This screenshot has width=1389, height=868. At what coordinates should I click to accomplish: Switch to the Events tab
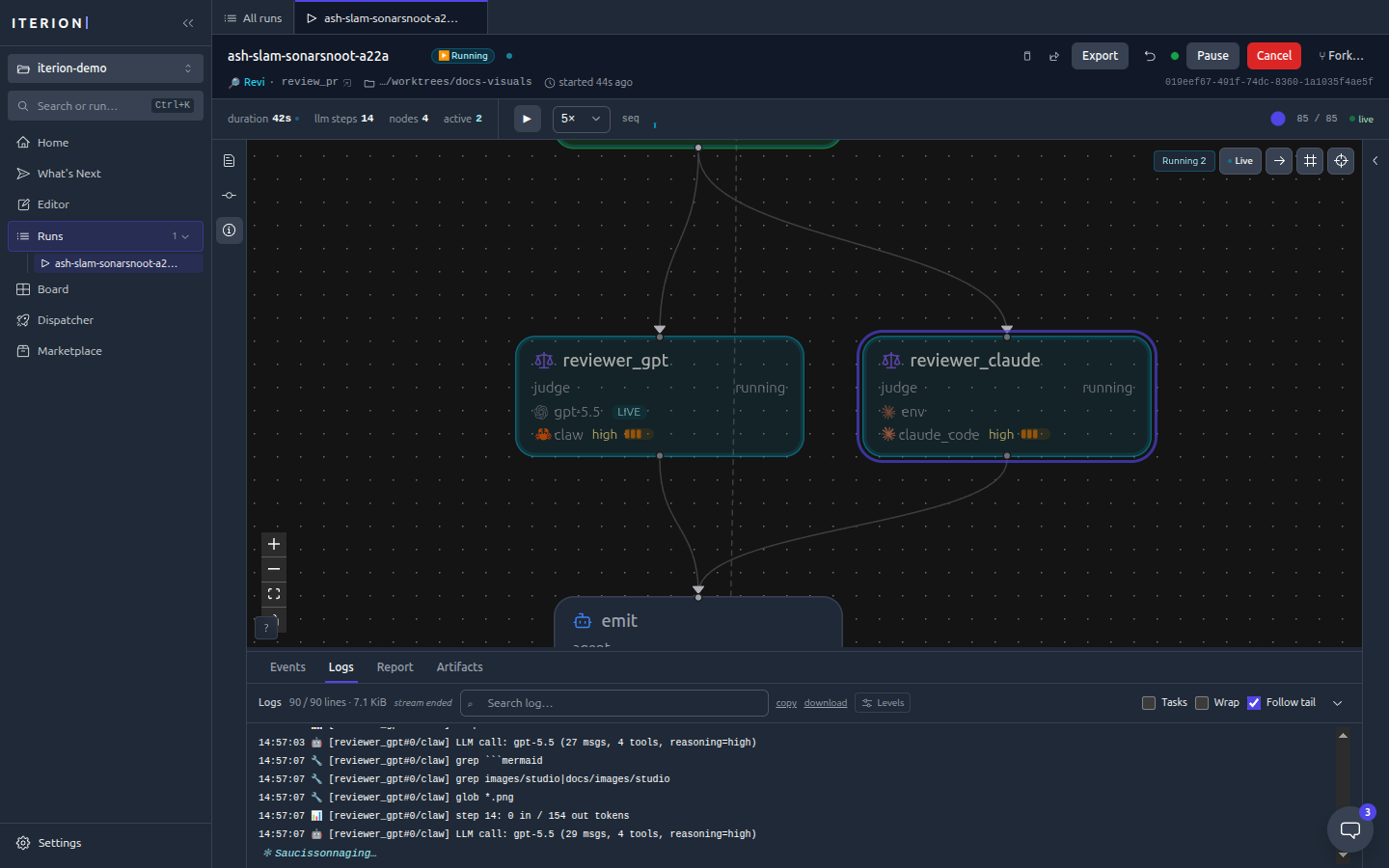[287, 667]
